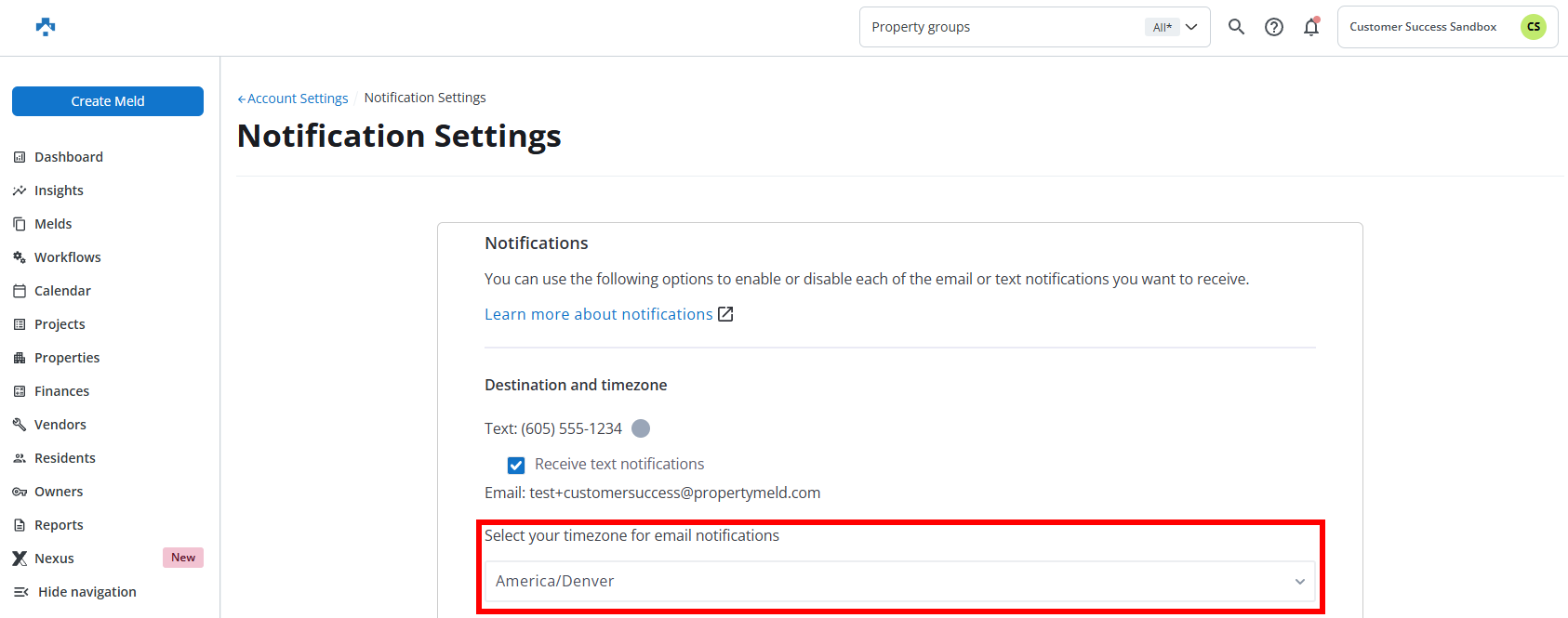Go back to Account Settings
This screenshot has width=1568, height=618.
[x=294, y=99]
